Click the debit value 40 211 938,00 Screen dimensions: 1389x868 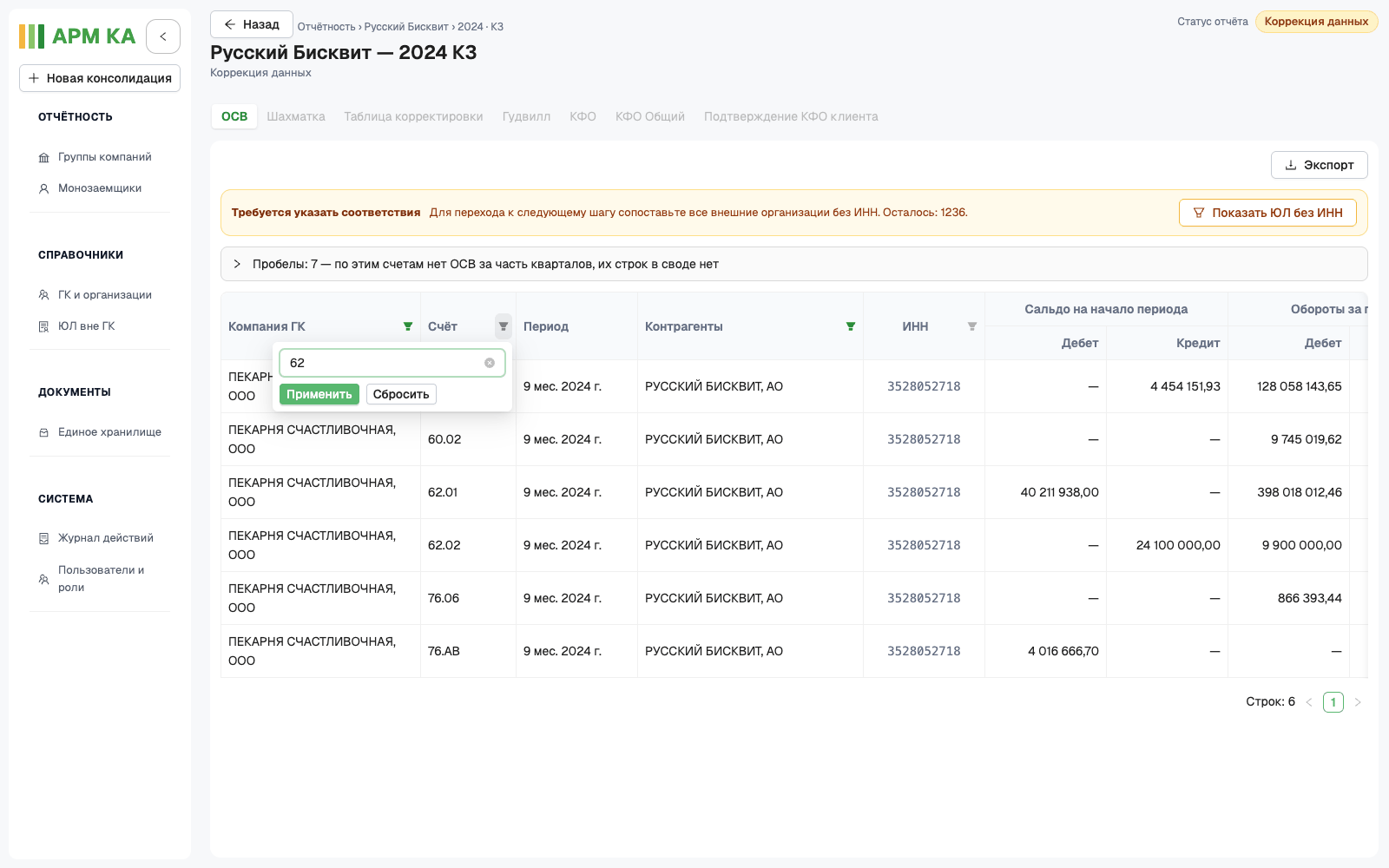[x=1060, y=492]
